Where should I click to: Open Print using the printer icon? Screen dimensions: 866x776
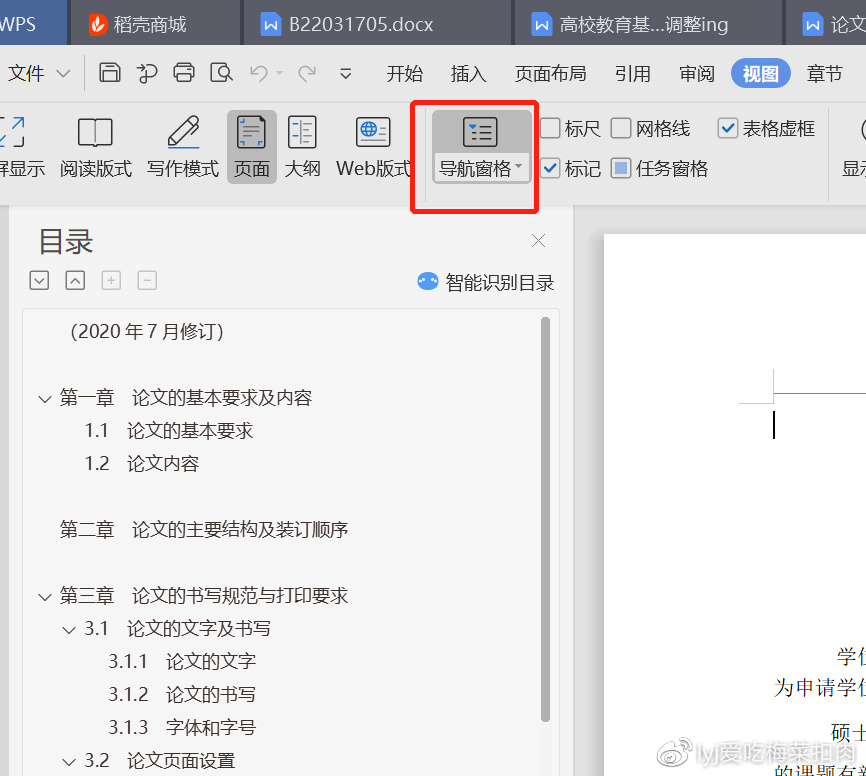pyautogui.click(x=184, y=73)
